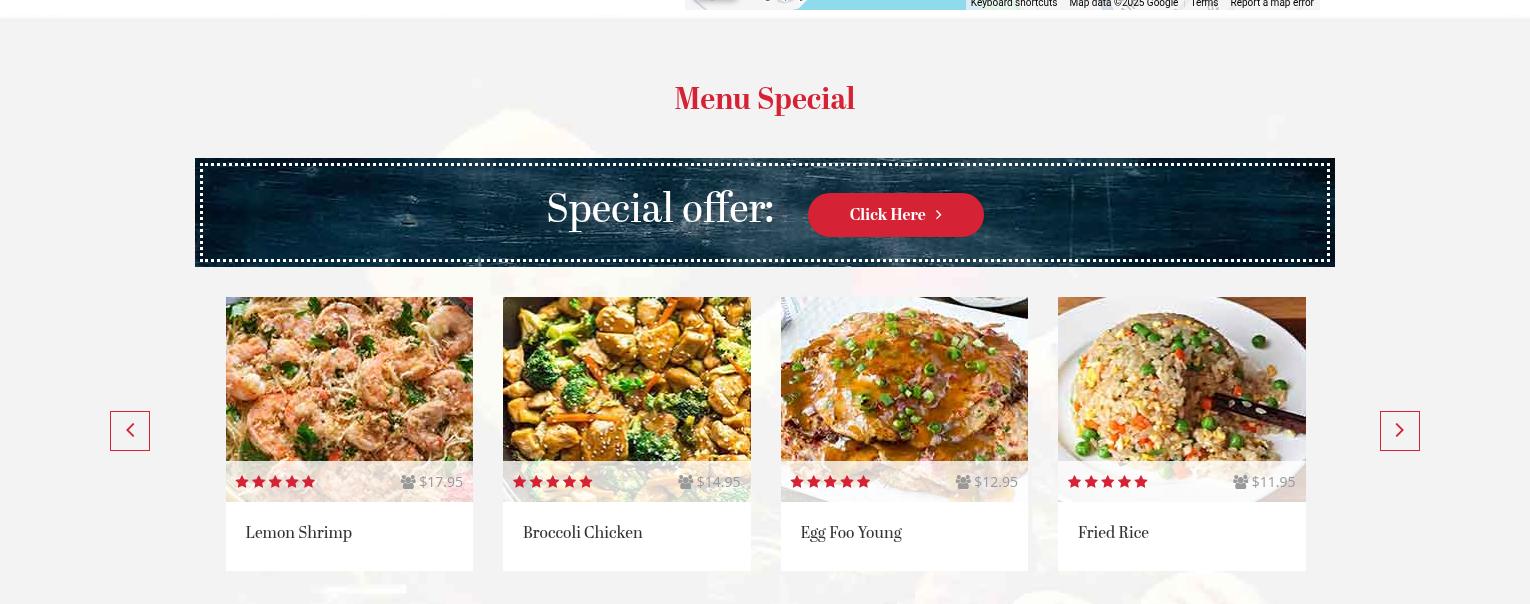Image resolution: width=1530 pixels, height=604 pixels.
Task: Click the people icon beside $12.95
Action: click(963, 482)
